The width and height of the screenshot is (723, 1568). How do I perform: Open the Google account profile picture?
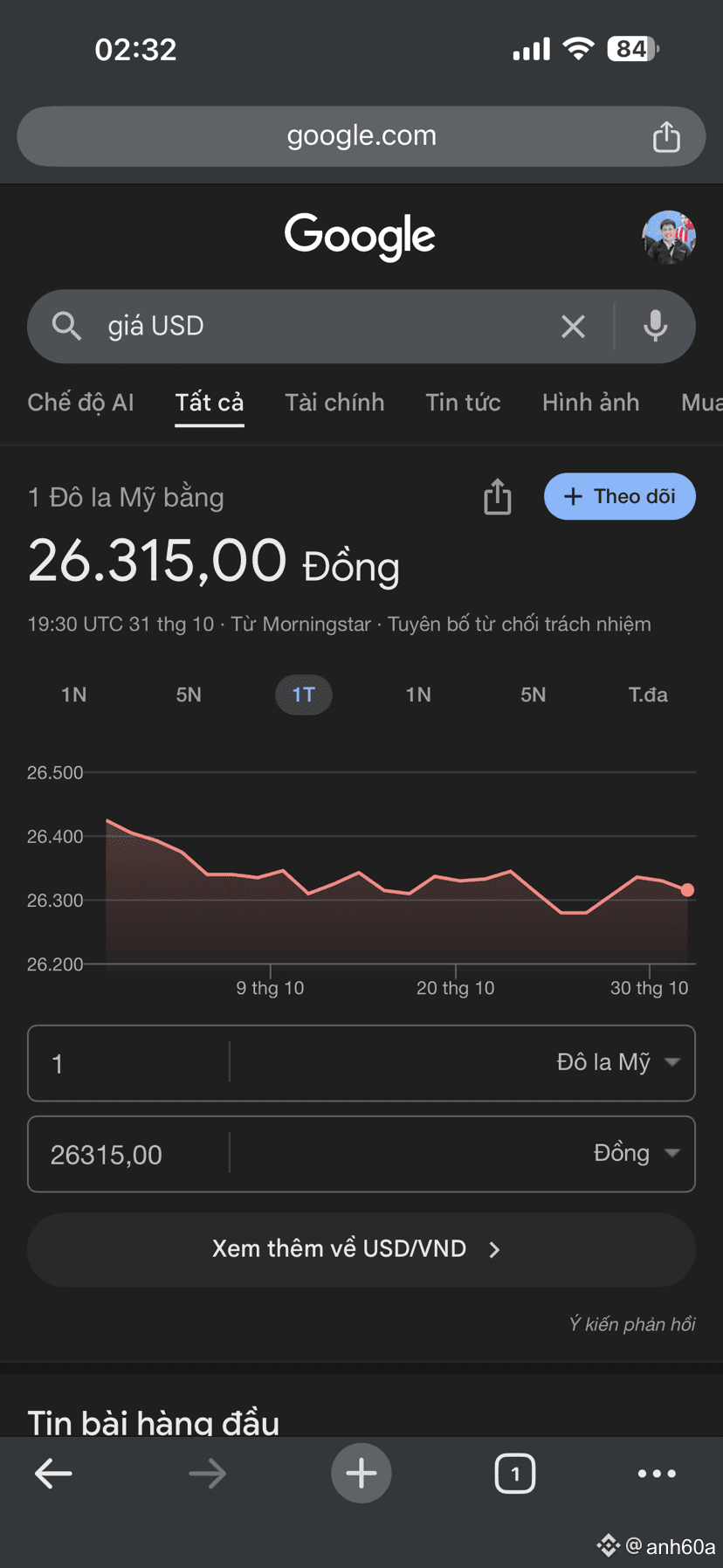coord(669,237)
